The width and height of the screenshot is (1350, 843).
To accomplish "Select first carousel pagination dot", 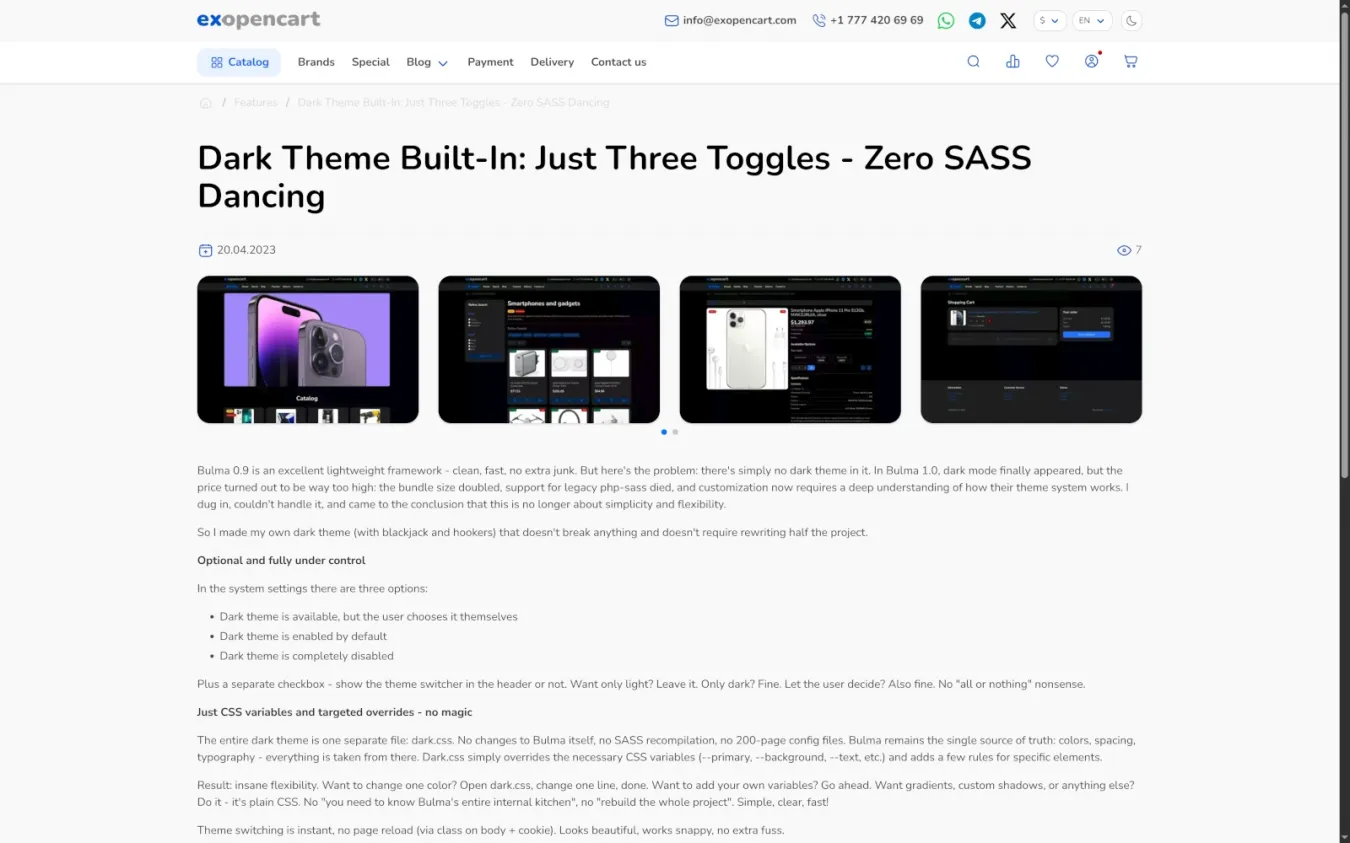I will click(x=664, y=432).
